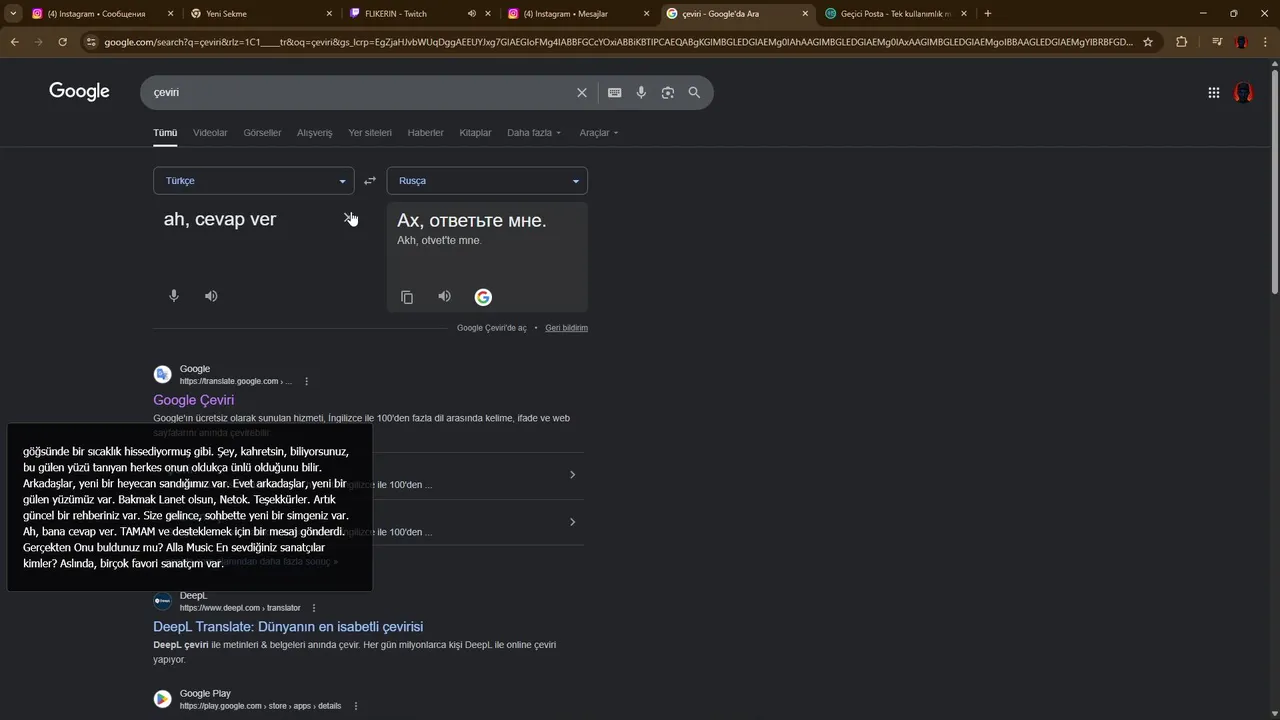The height and width of the screenshot is (720, 1280).
Task: Open the browser extensions menu
Action: [1181, 42]
